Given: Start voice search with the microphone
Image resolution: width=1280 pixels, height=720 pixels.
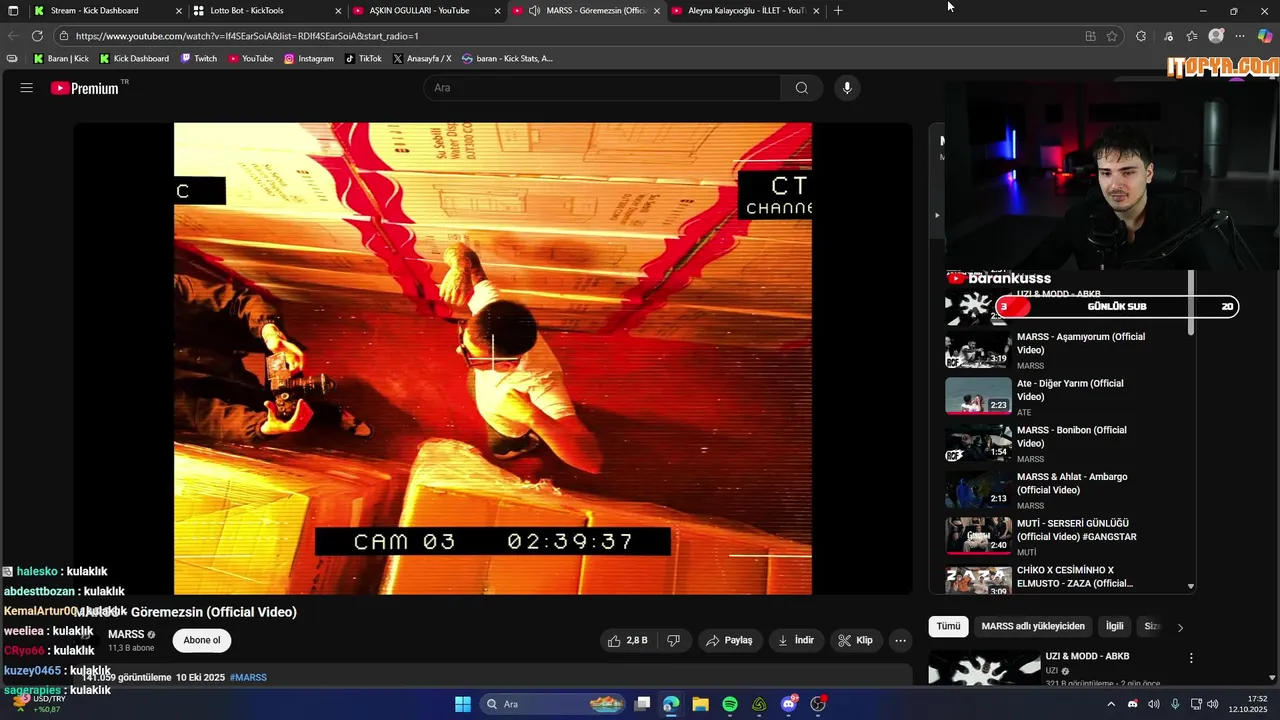Looking at the screenshot, I should [x=847, y=88].
